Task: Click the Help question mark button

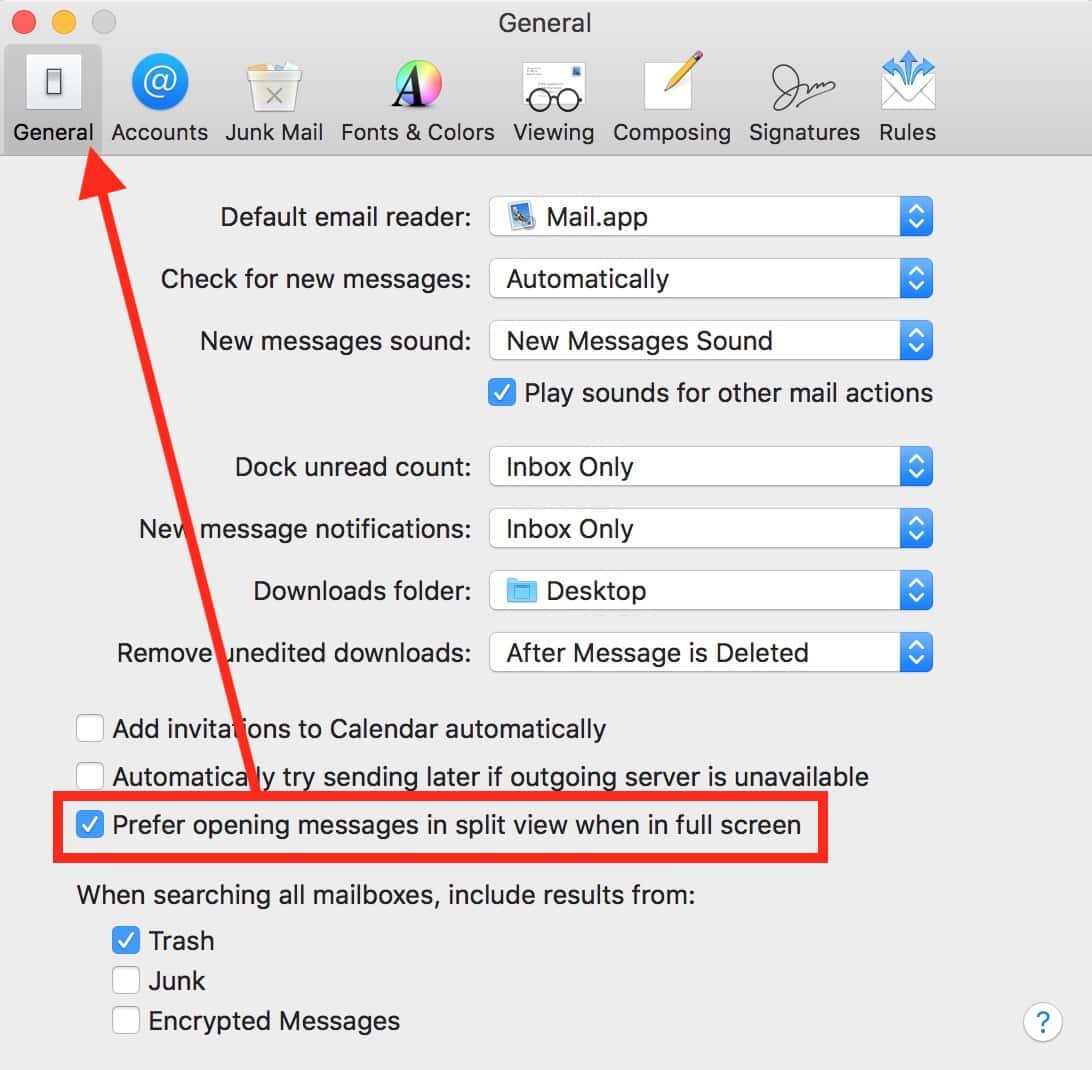Action: click(x=1042, y=1022)
